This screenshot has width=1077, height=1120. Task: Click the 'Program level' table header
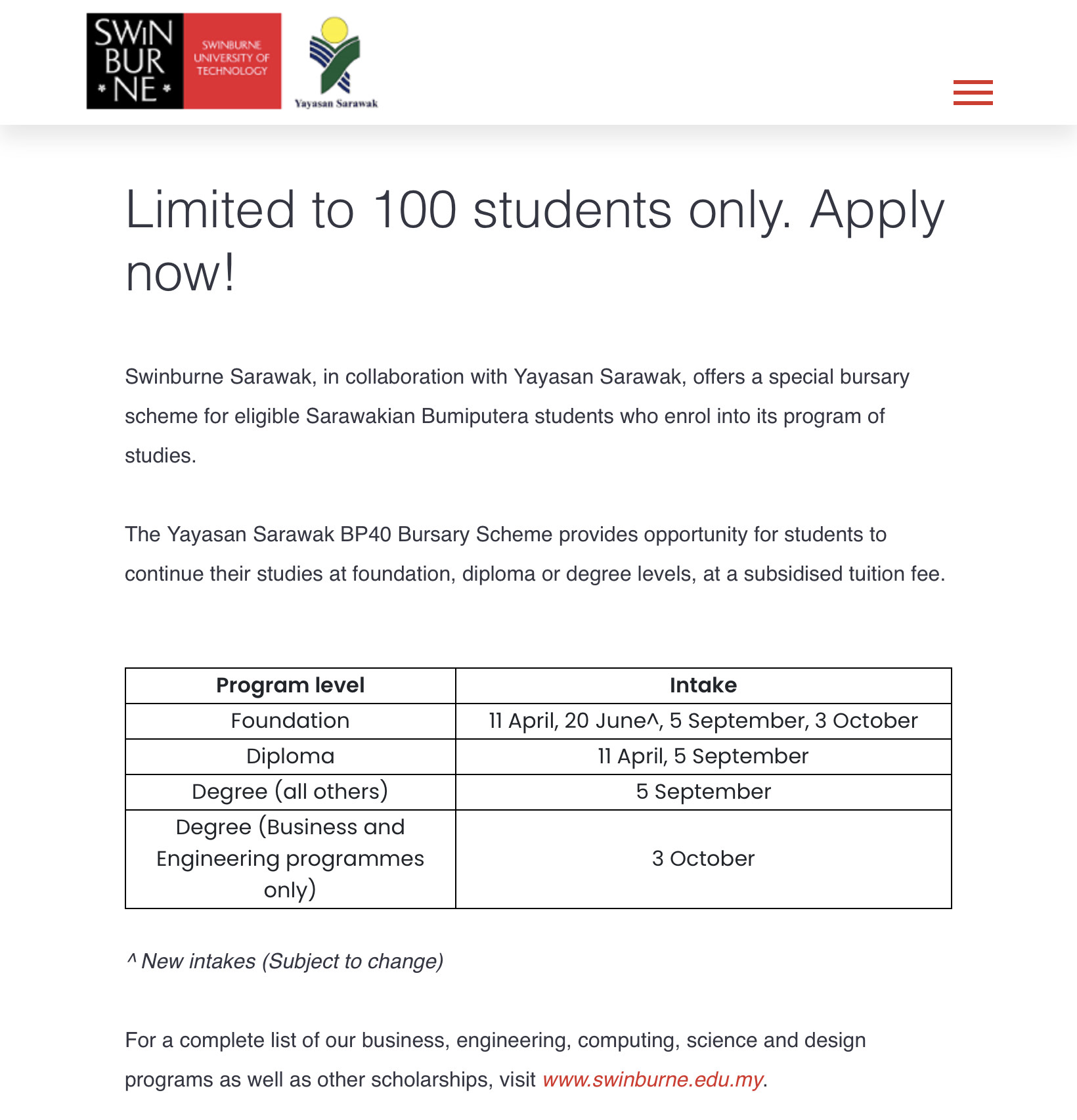(290, 685)
